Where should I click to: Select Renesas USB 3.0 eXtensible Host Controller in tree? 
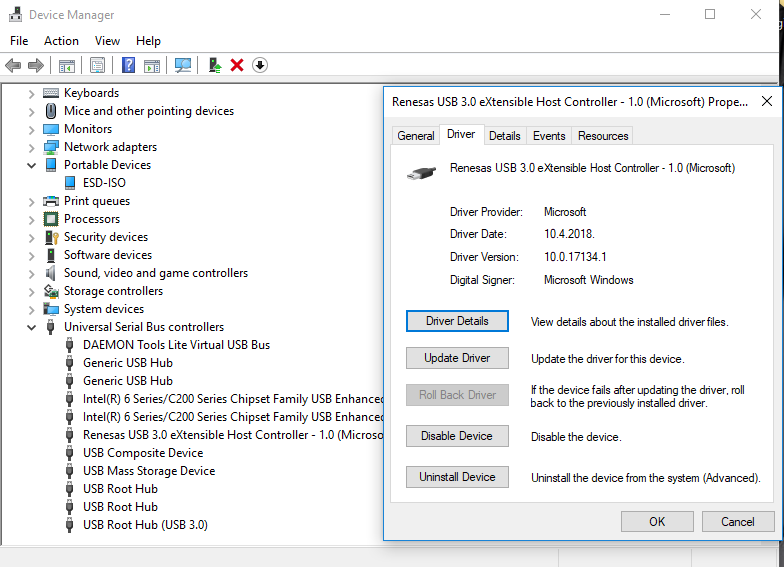tap(232, 435)
